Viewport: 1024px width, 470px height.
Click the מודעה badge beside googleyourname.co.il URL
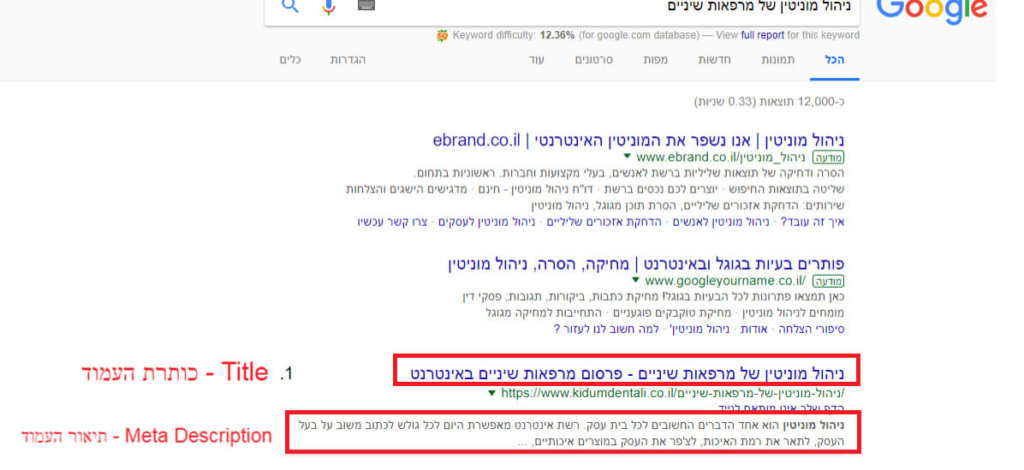tap(828, 281)
